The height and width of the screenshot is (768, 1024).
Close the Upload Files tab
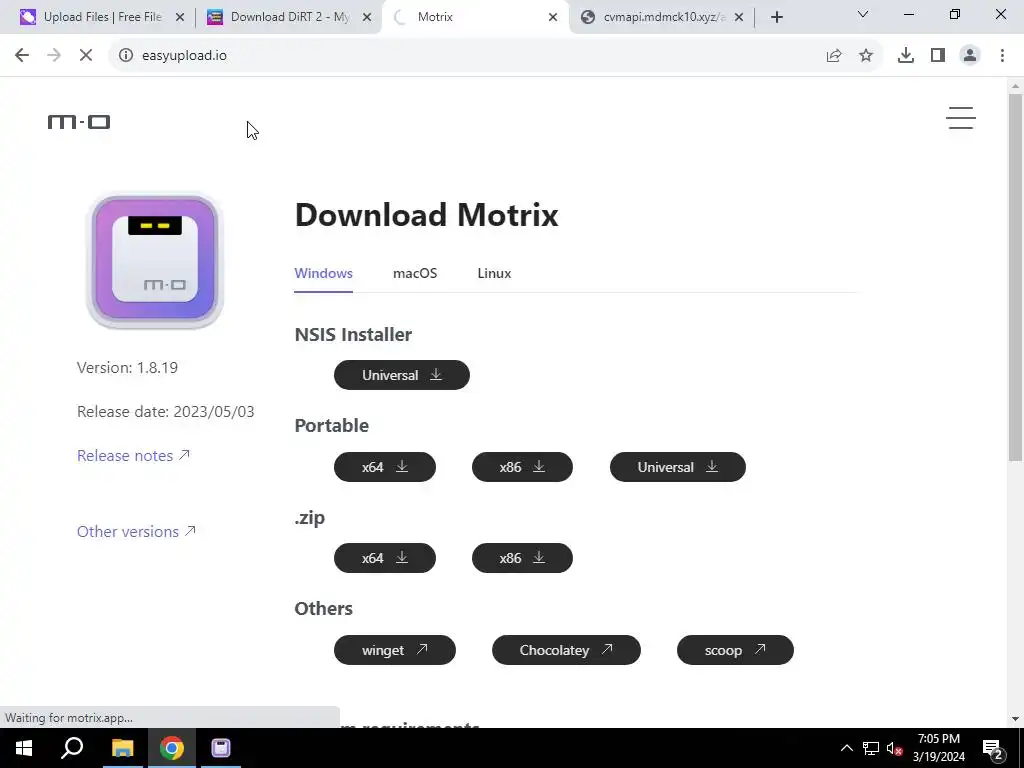pyautogui.click(x=180, y=17)
